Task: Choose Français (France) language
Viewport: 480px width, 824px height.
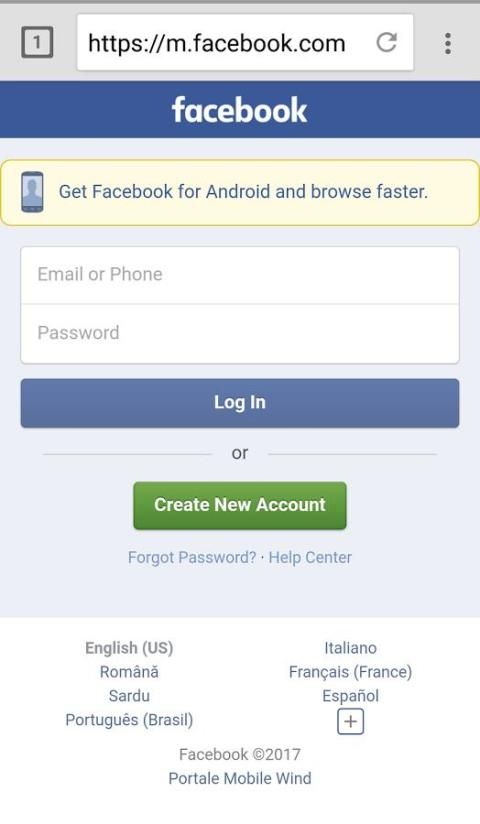Action: (x=350, y=672)
